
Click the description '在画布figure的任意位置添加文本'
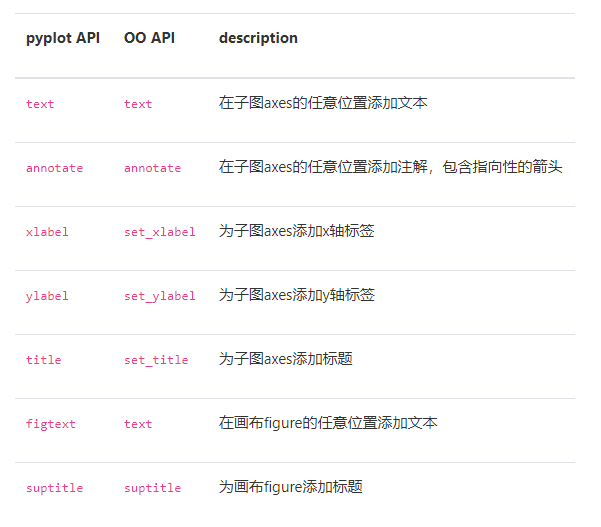pyautogui.click(x=328, y=423)
